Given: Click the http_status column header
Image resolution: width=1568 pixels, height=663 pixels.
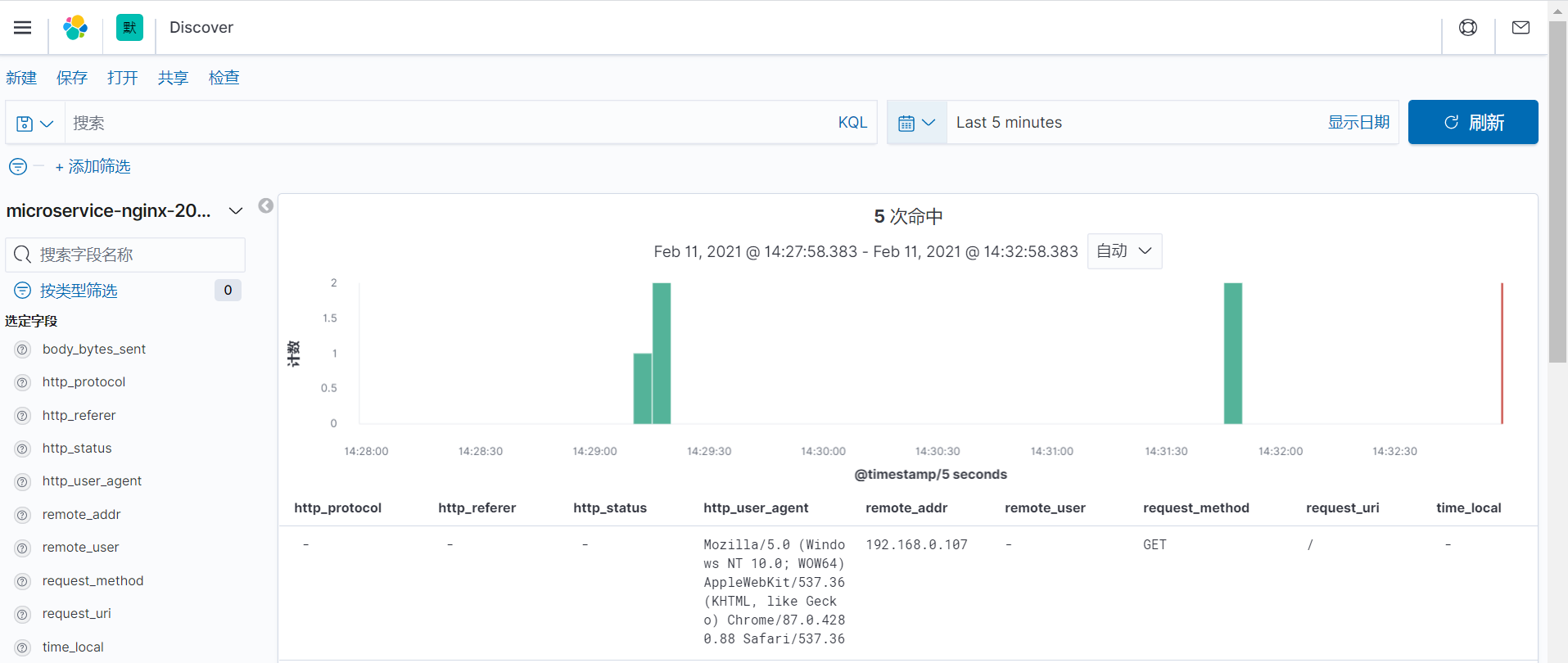Looking at the screenshot, I should [610, 508].
